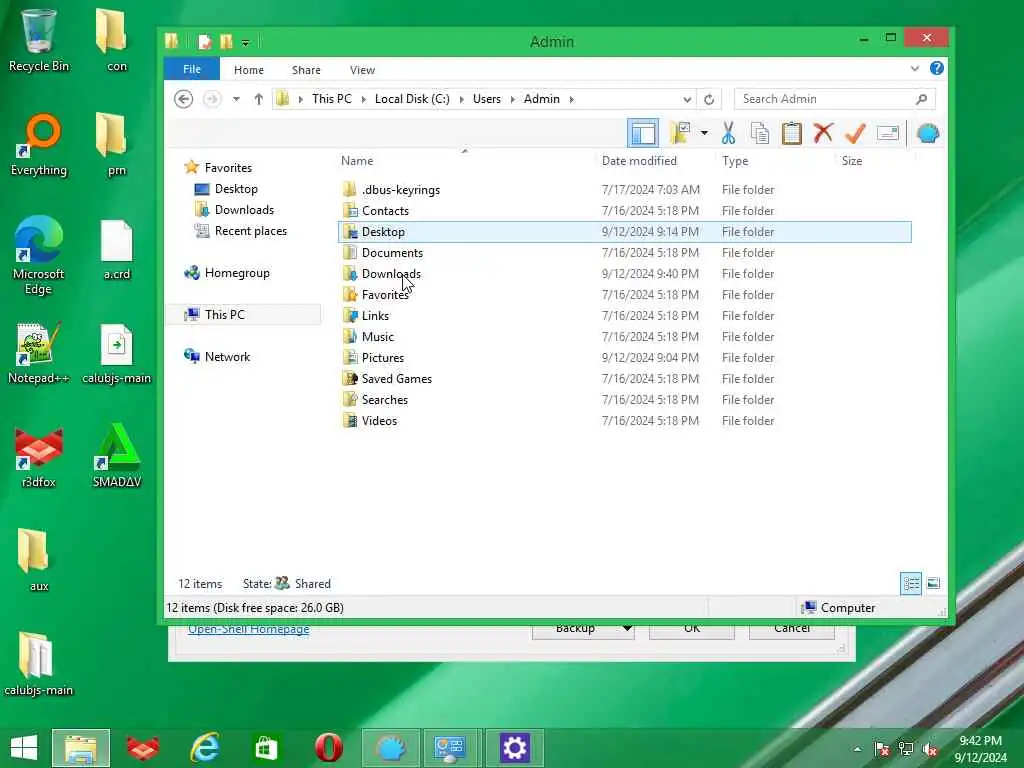This screenshot has width=1024, height=768.
Task: Open Explorer Help question mark icon
Action: [936, 68]
